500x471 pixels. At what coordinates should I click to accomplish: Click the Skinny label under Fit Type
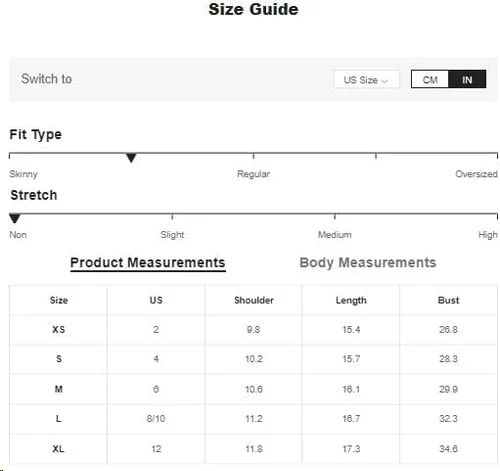coord(23,174)
